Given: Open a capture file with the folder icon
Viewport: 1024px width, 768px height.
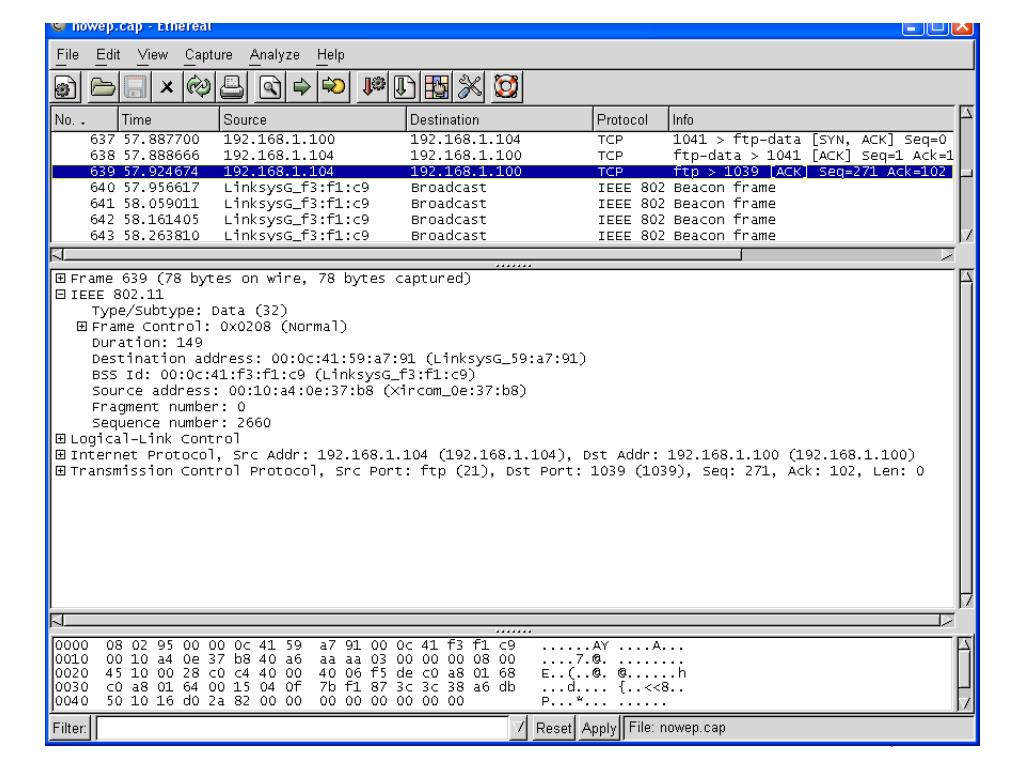Looking at the screenshot, I should pyautogui.click(x=102, y=88).
